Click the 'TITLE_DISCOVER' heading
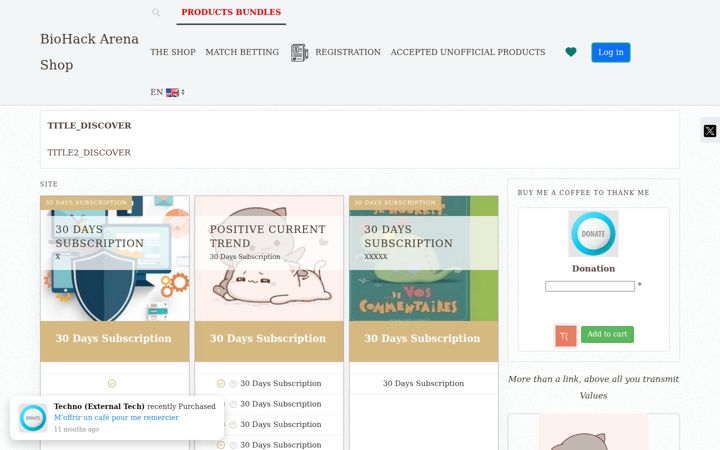 pyautogui.click(x=89, y=125)
